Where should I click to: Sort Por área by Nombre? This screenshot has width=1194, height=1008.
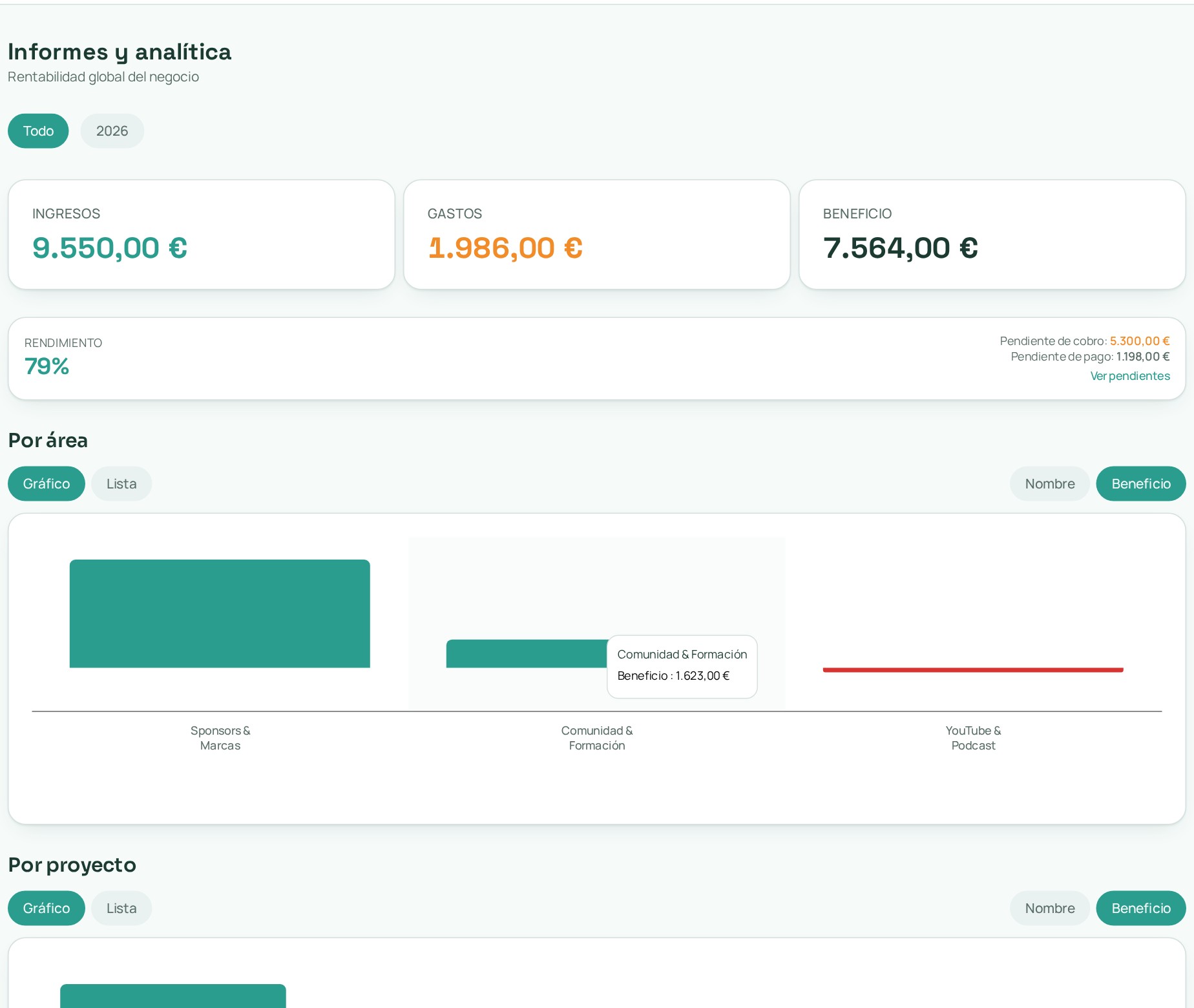pyautogui.click(x=1050, y=484)
